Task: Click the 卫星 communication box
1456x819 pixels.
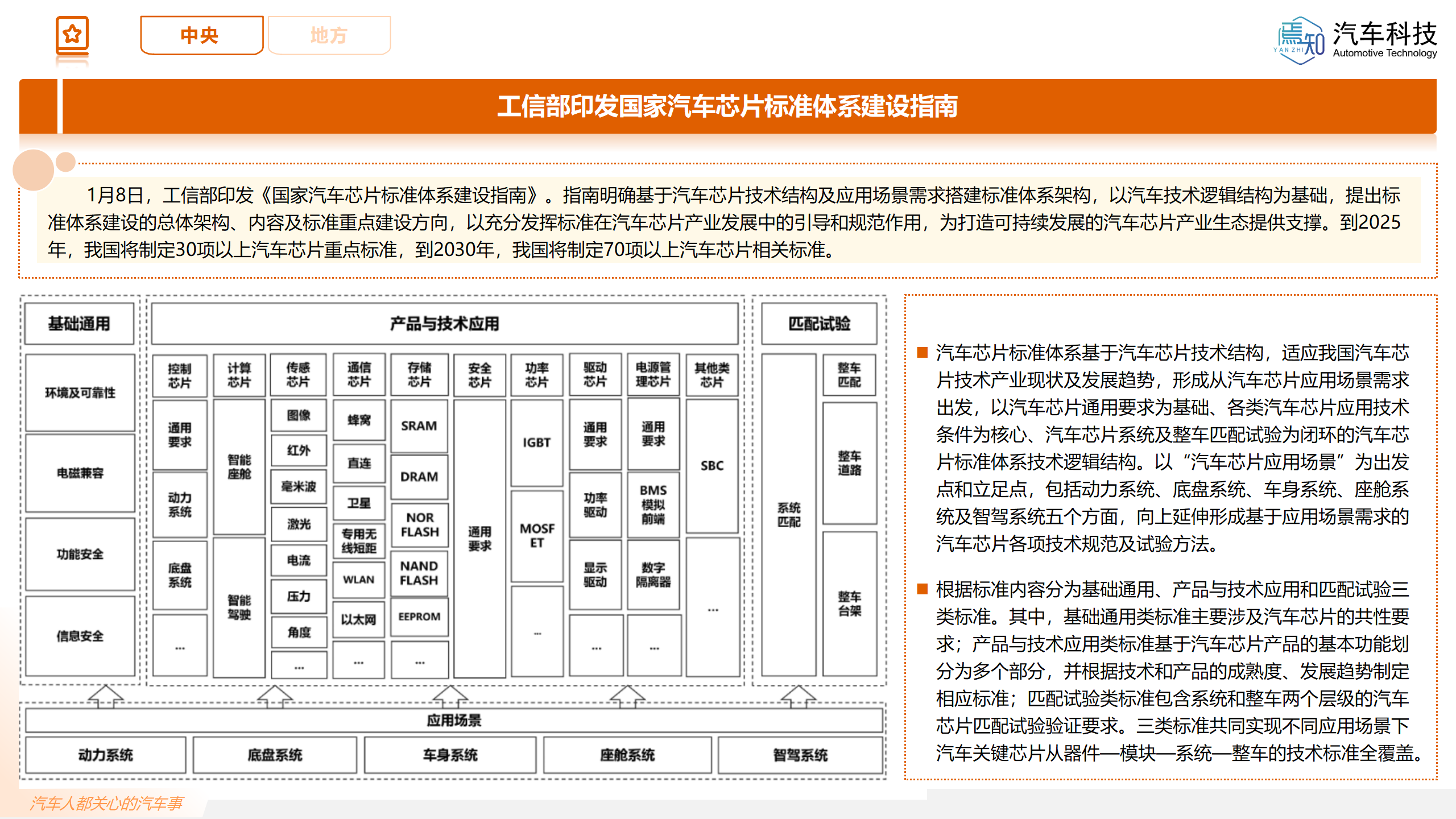Action: (359, 503)
